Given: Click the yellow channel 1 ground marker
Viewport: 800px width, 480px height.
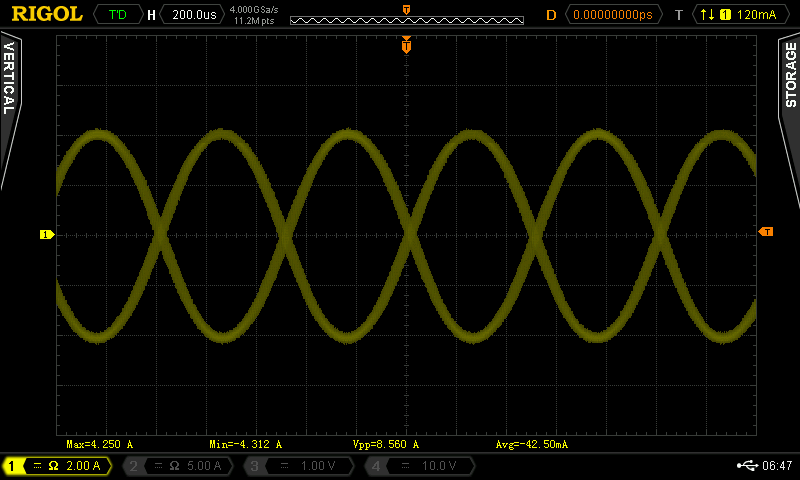Looking at the screenshot, I should click(47, 235).
